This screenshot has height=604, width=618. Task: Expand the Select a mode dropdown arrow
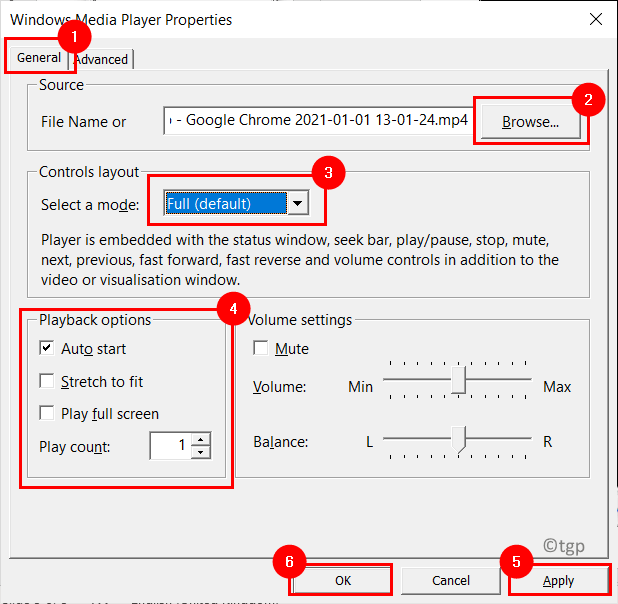click(x=297, y=204)
